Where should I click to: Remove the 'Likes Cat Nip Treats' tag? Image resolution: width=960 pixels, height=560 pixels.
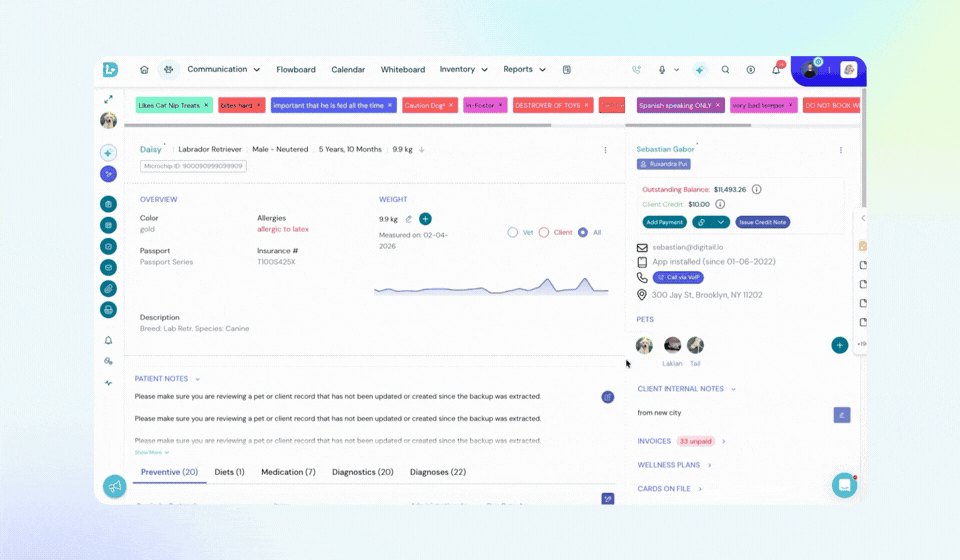(x=206, y=105)
